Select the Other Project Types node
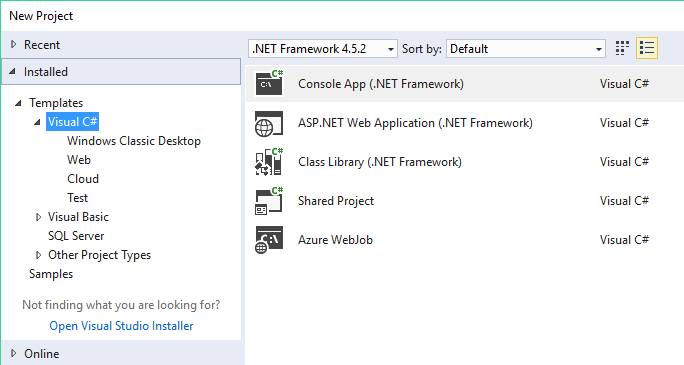Viewport: 684px width, 365px height. pos(99,255)
